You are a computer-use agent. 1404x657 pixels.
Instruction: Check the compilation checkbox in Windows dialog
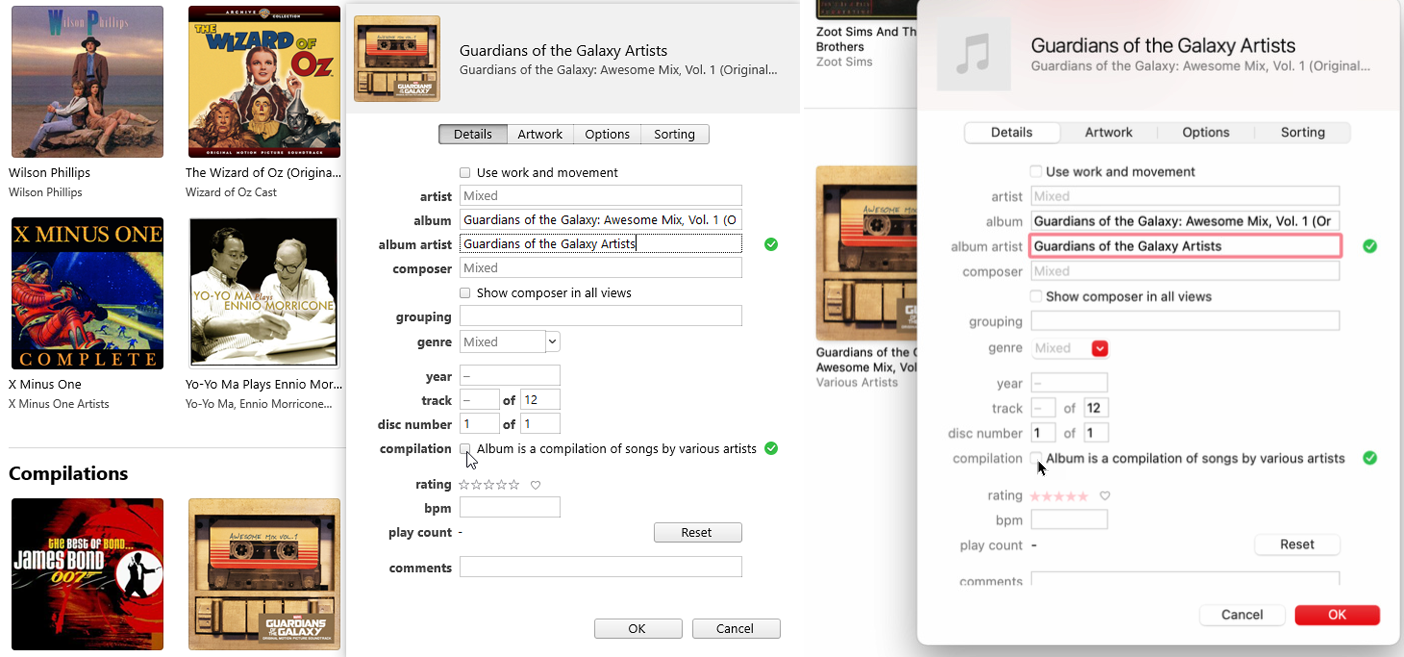[465, 449]
